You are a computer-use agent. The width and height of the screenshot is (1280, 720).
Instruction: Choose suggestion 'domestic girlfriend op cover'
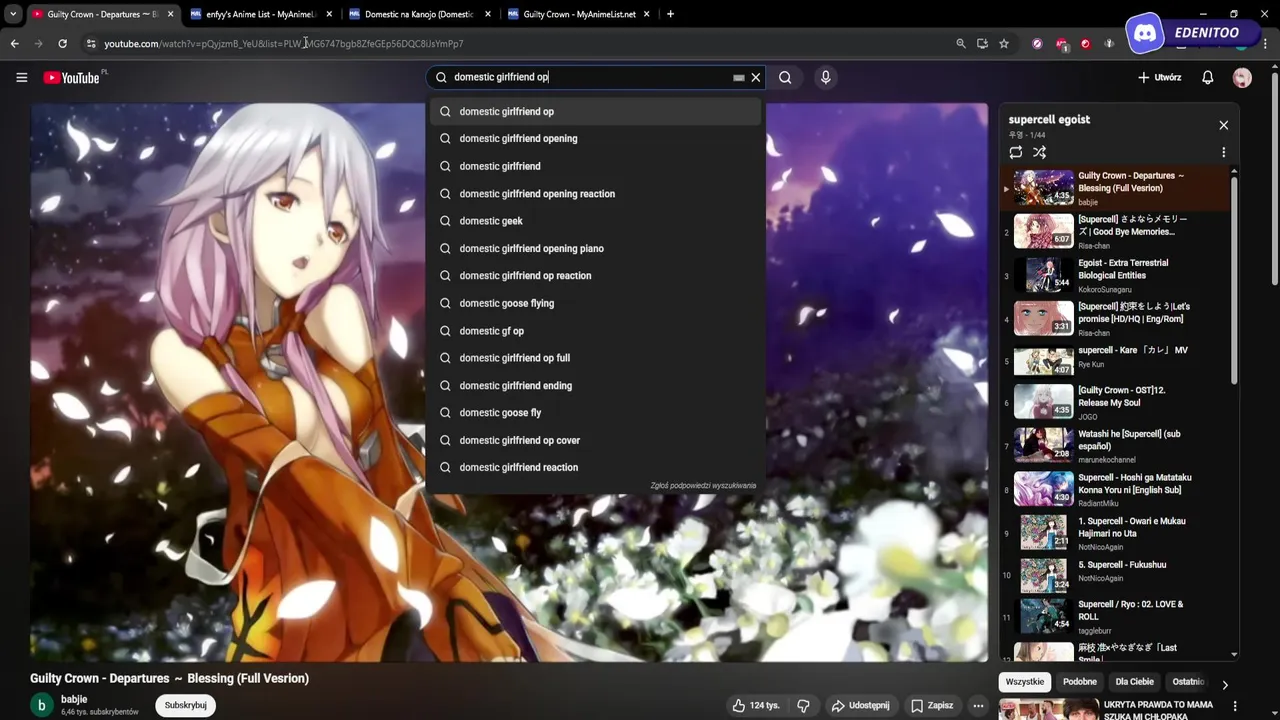click(x=595, y=440)
